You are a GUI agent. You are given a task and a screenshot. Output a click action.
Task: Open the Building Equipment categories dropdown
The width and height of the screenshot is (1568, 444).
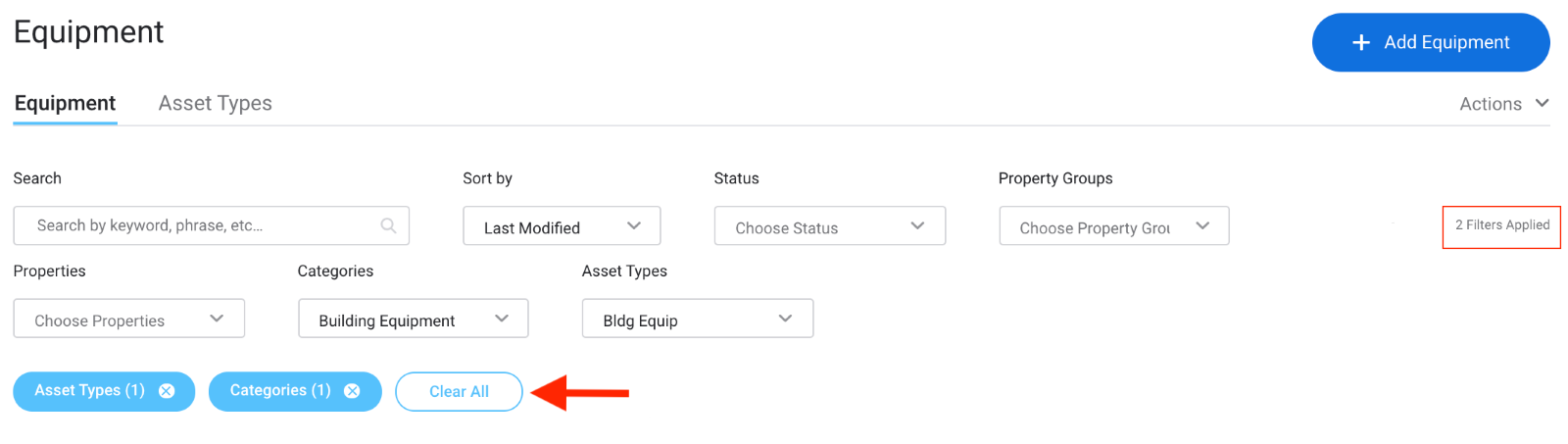413,320
